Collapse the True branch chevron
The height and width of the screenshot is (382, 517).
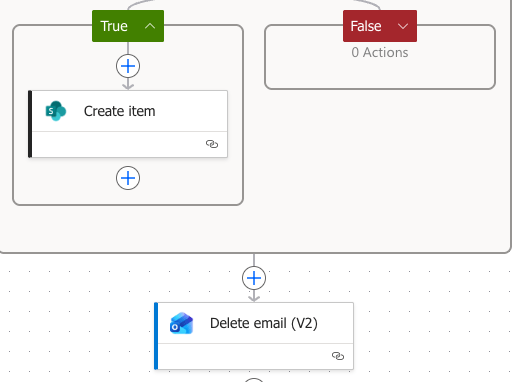(150, 26)
